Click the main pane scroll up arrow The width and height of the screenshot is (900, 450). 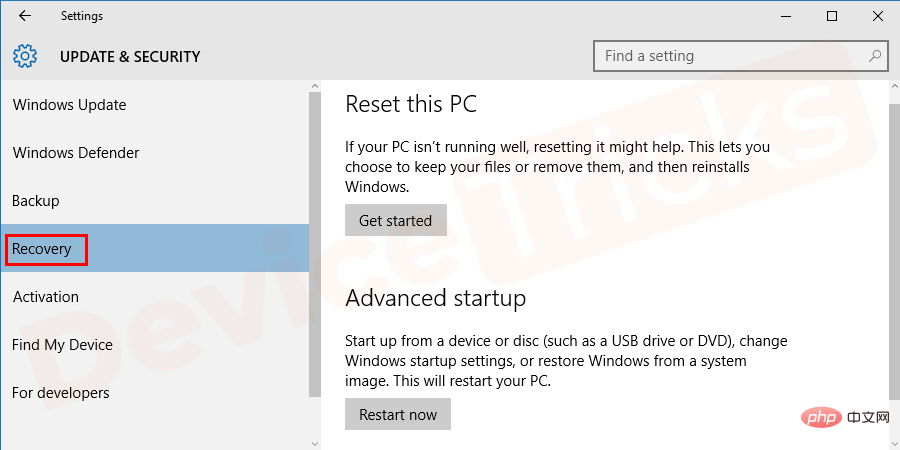coord(894,86)
